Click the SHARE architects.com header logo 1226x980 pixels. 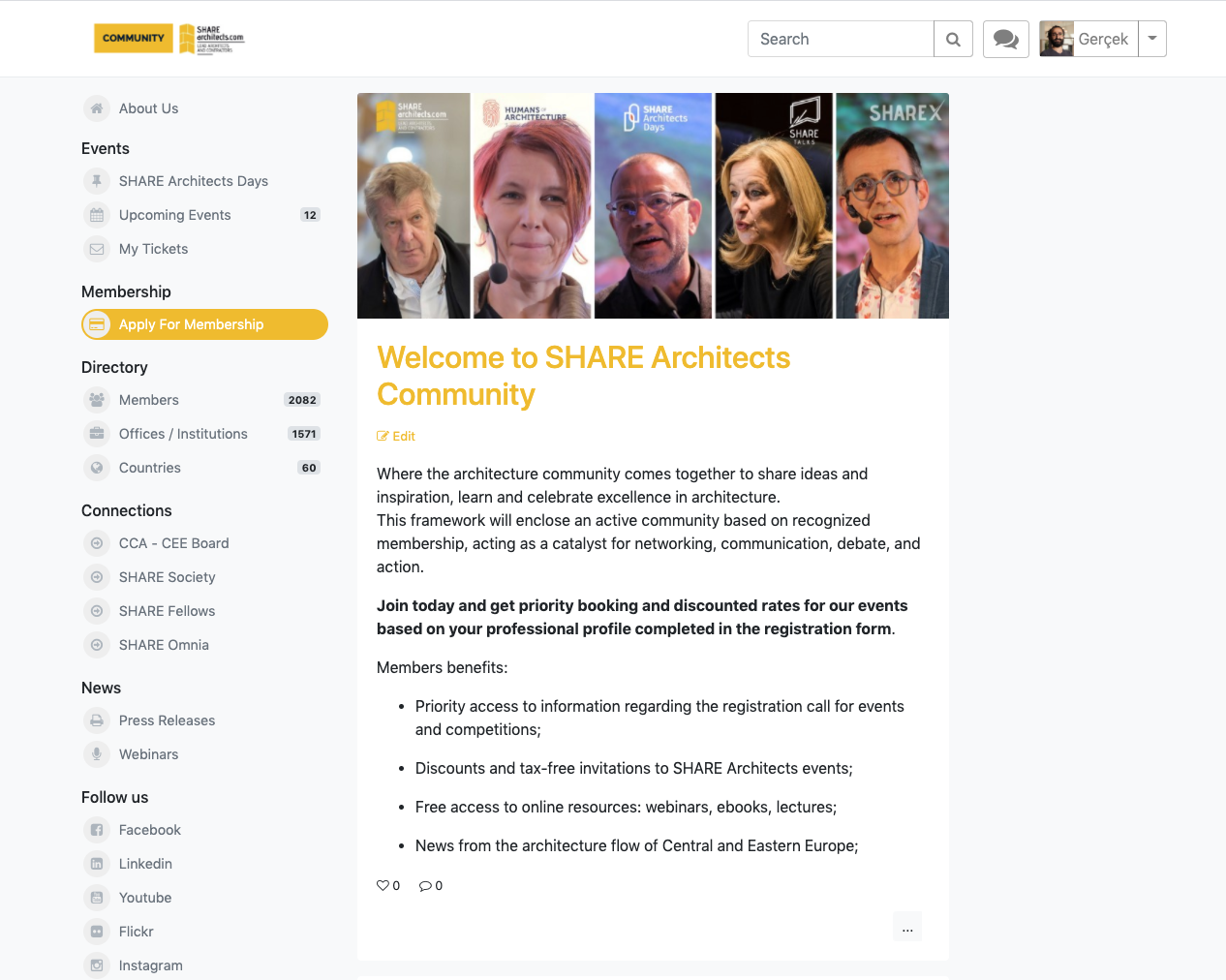click(x=212, y=39)
